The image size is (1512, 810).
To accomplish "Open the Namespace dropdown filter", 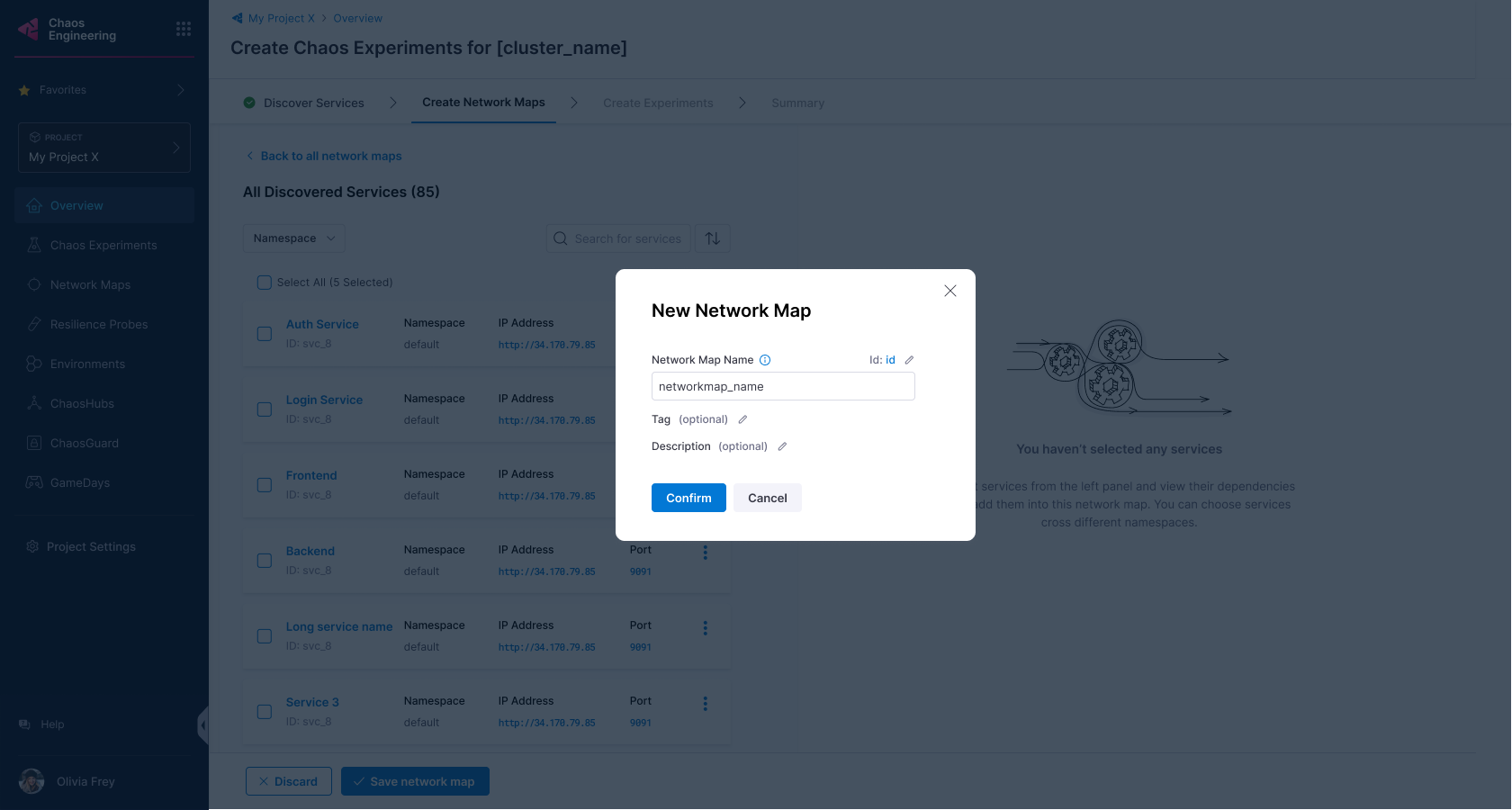I will coord(294,238).
